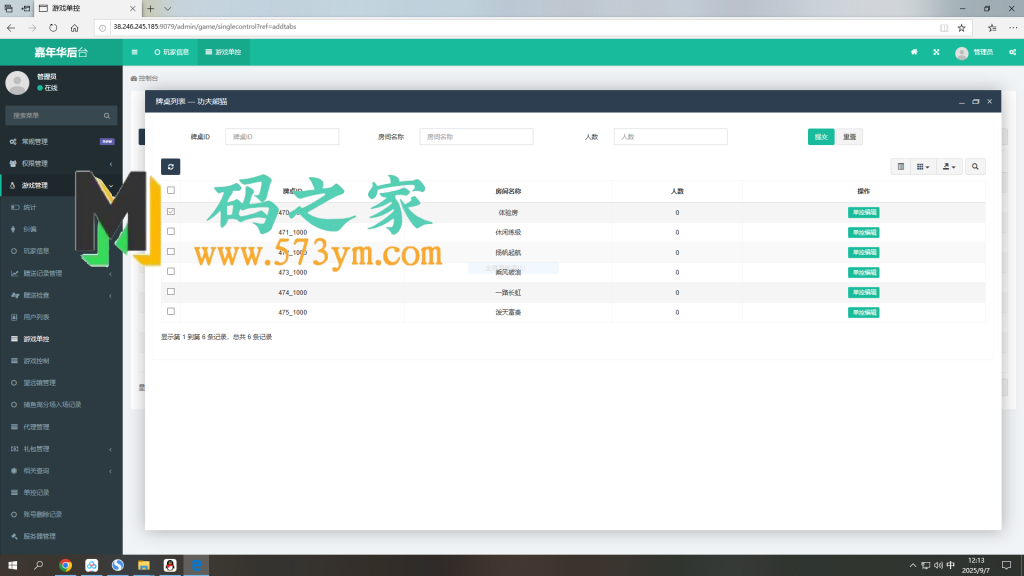Toggle the sidebar with the hamburger icon
The width and height of the screenshot is (1024, 576).
click(135, 52)
